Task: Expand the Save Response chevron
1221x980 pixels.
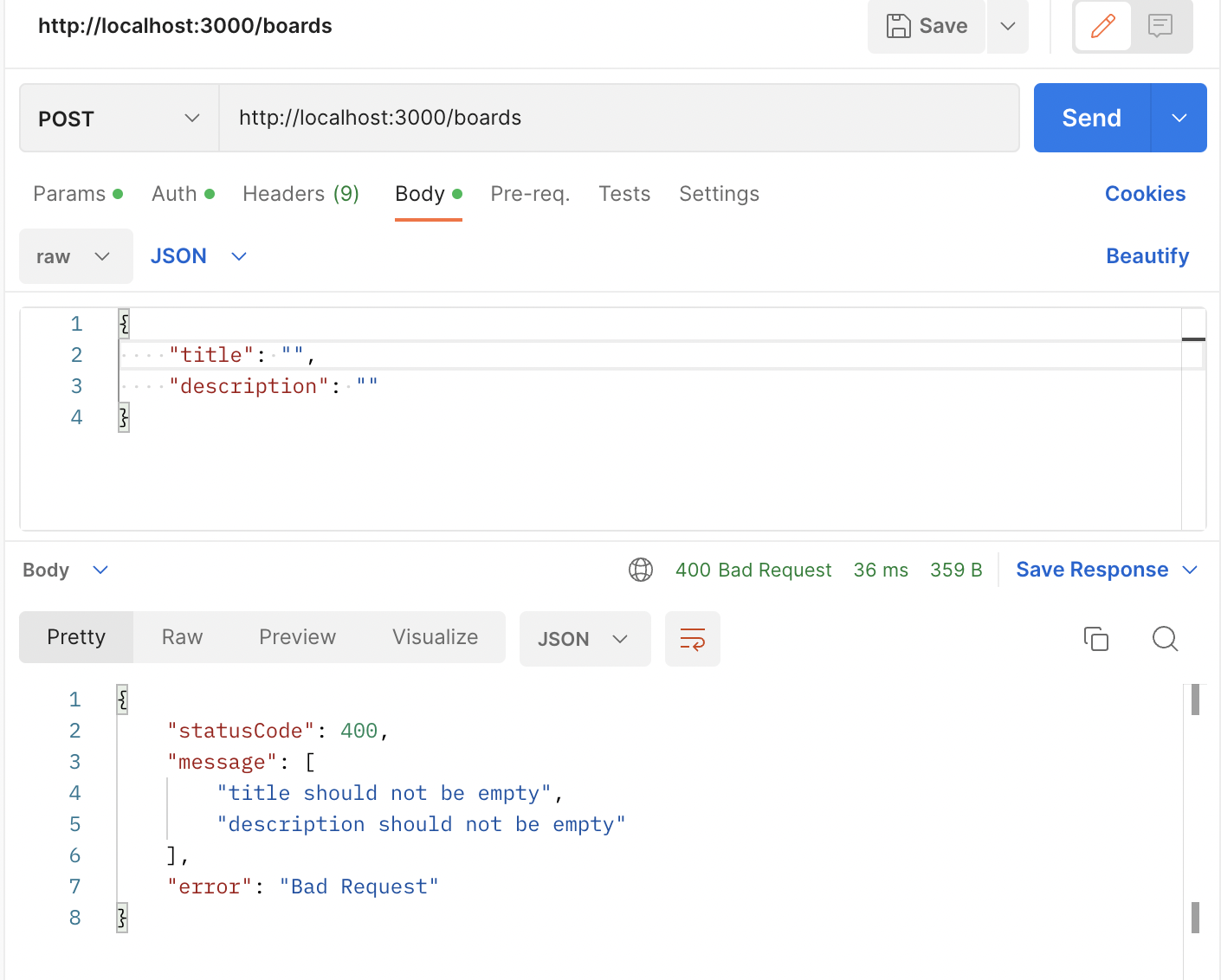Action: coord(1190,570)
